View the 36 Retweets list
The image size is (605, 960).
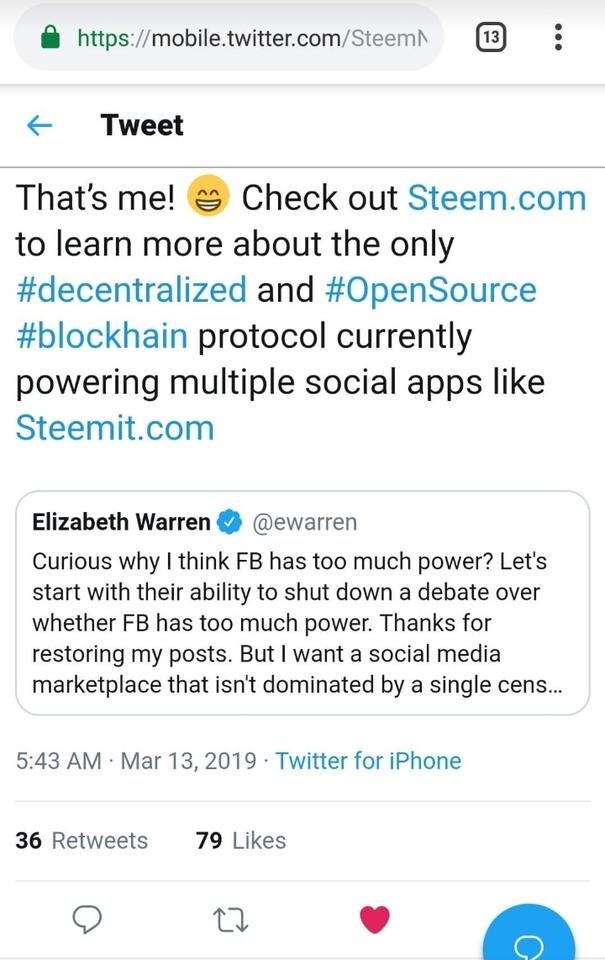click(x=81, y=841)
